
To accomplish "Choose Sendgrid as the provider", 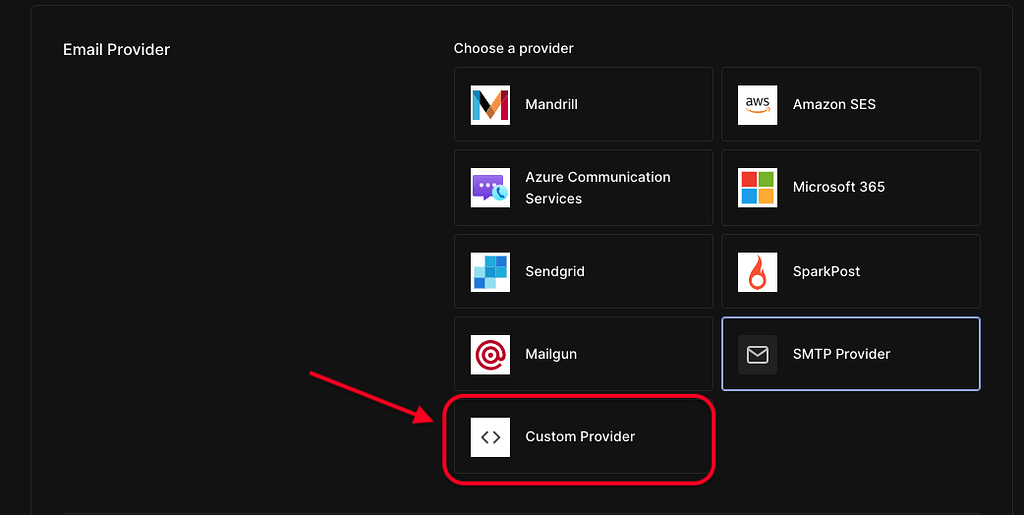I will point(583,272).
